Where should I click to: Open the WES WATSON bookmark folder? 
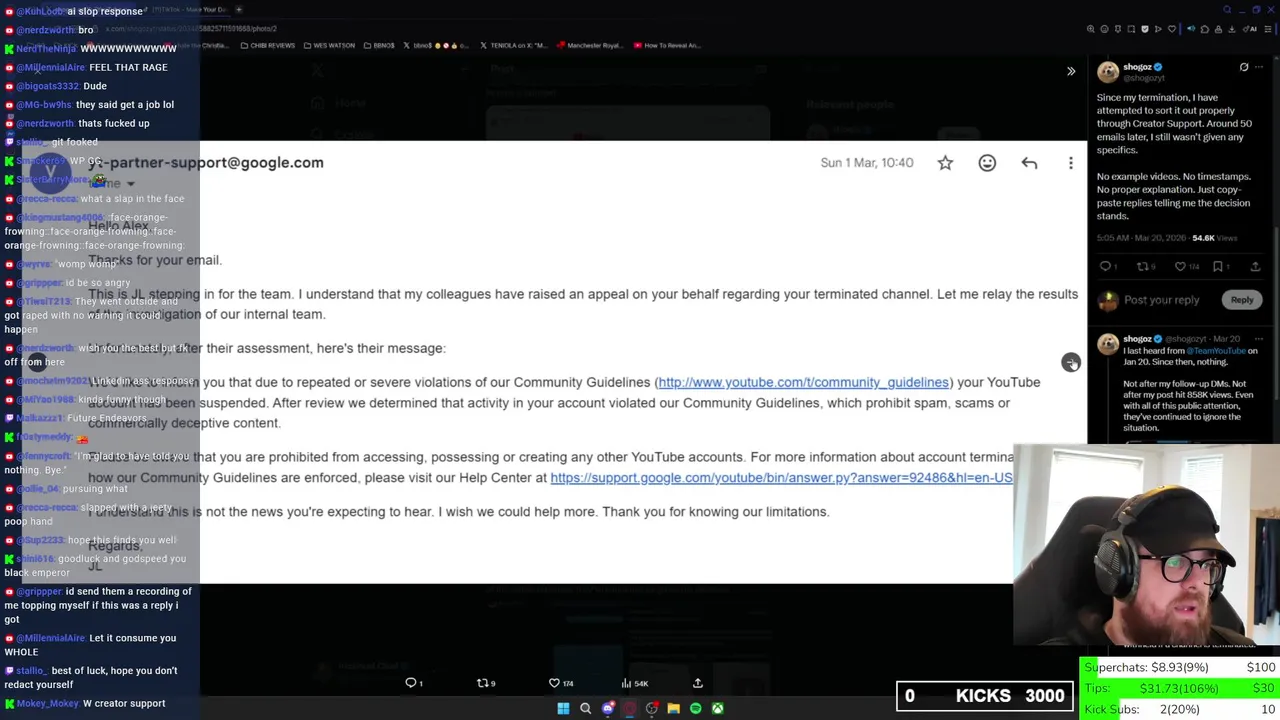(x=331, y=45)
